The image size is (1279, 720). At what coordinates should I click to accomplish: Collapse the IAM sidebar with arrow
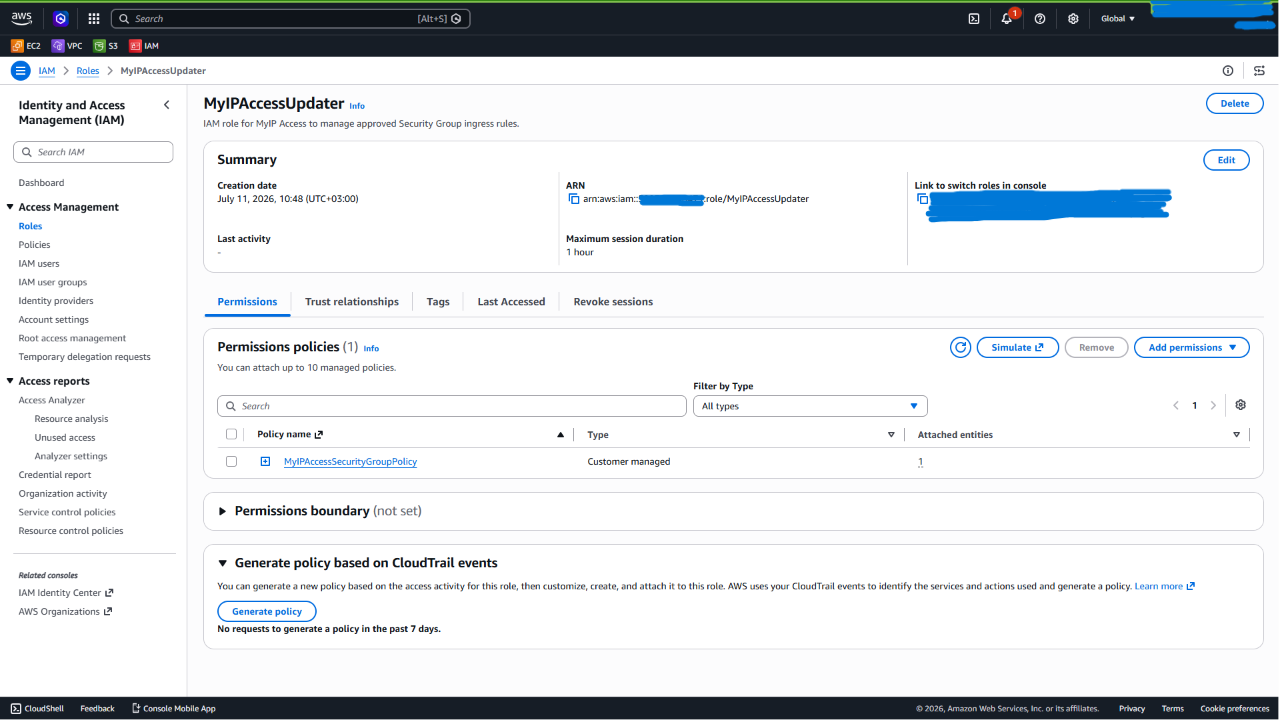[x=167, y=105]
